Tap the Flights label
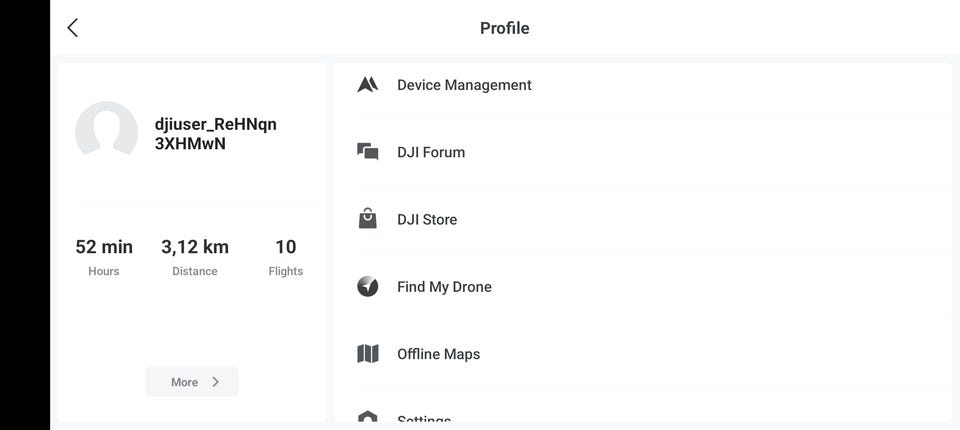Viewport: 960px width, 430px height. 285,271
